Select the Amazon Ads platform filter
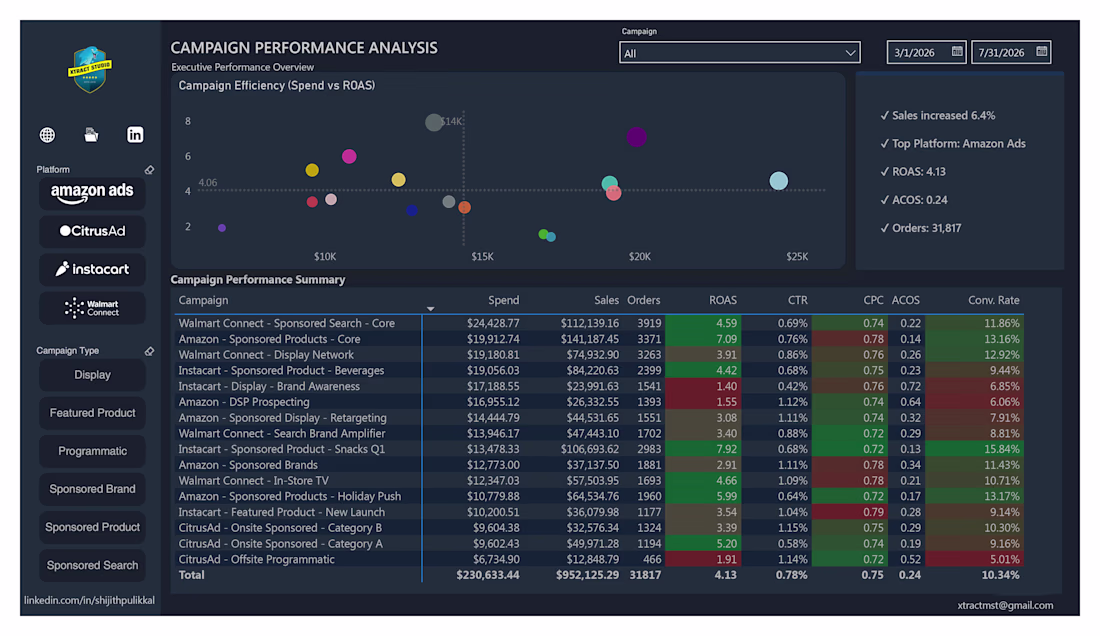The height and width of the screenshot is (636, 1100). 92,193
